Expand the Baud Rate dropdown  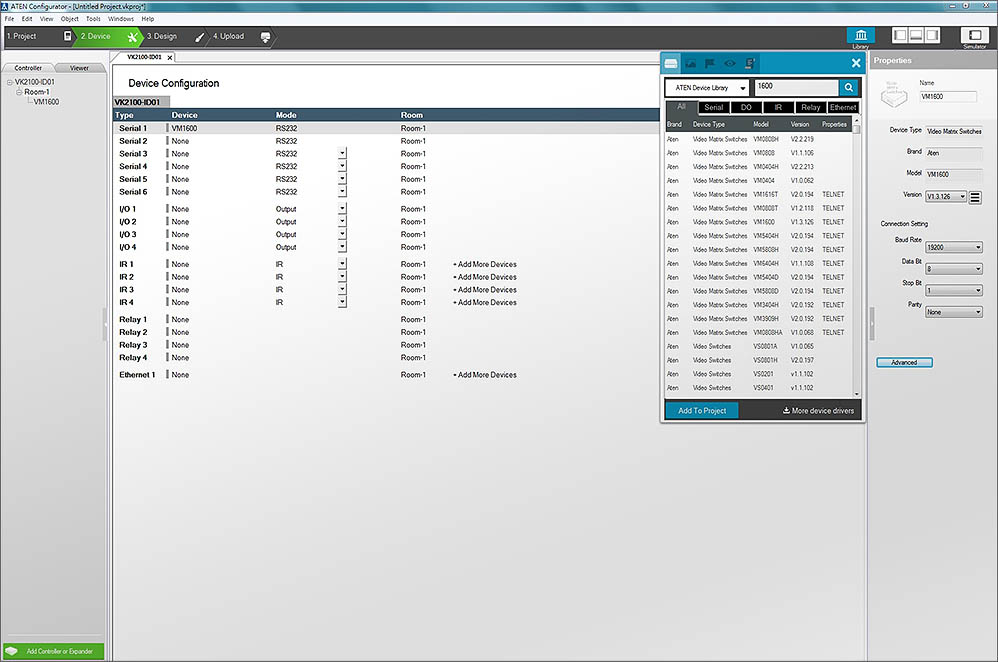[x=953, y=247]
